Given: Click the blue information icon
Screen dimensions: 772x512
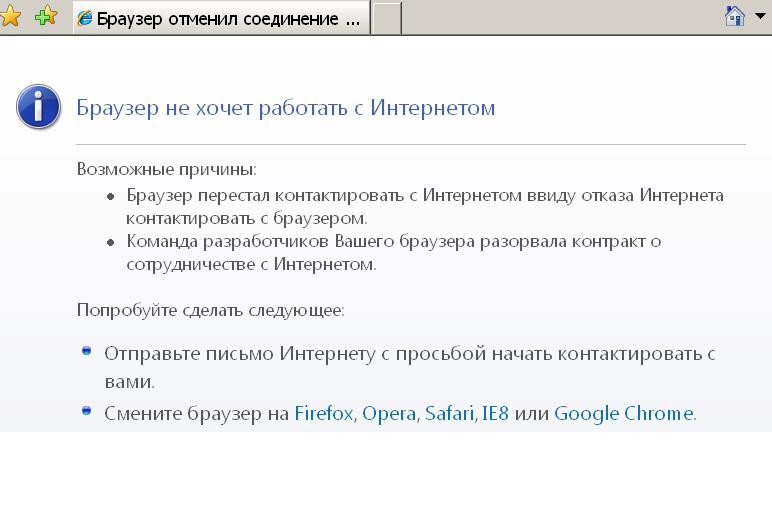Looking at the screenshot, I should 38,107.
